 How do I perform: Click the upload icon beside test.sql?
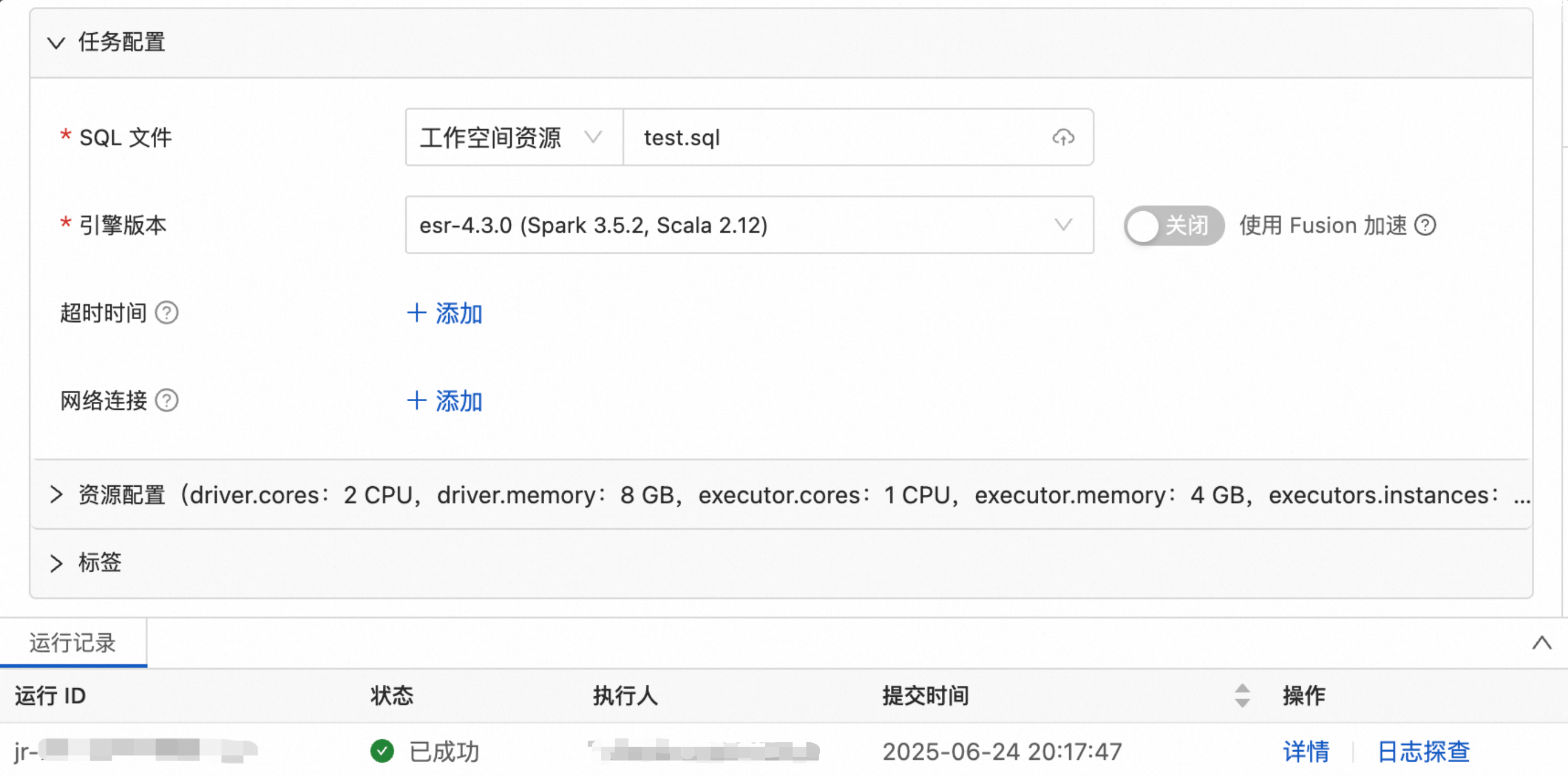coord(1063,138)
